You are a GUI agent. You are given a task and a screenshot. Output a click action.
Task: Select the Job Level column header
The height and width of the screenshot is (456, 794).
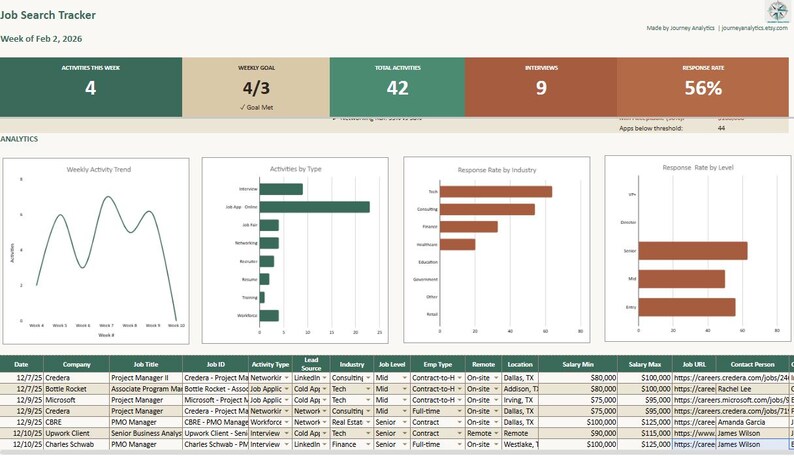click(392, 364)
